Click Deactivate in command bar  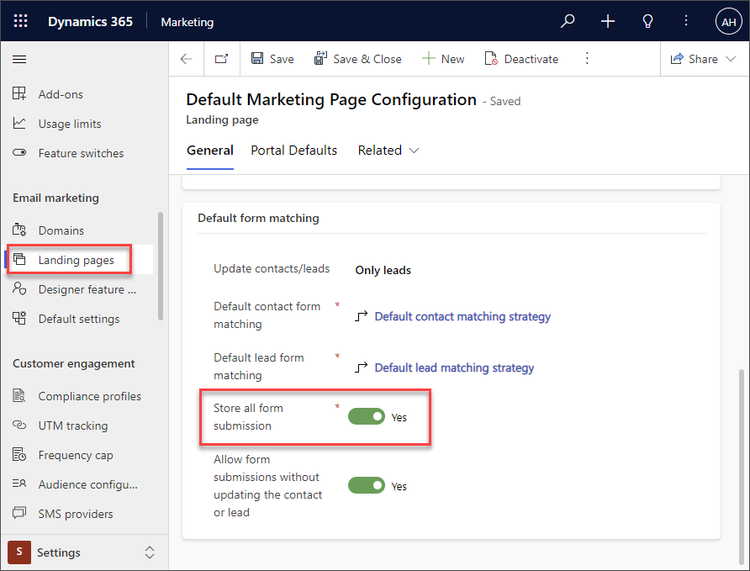point(521,59)
